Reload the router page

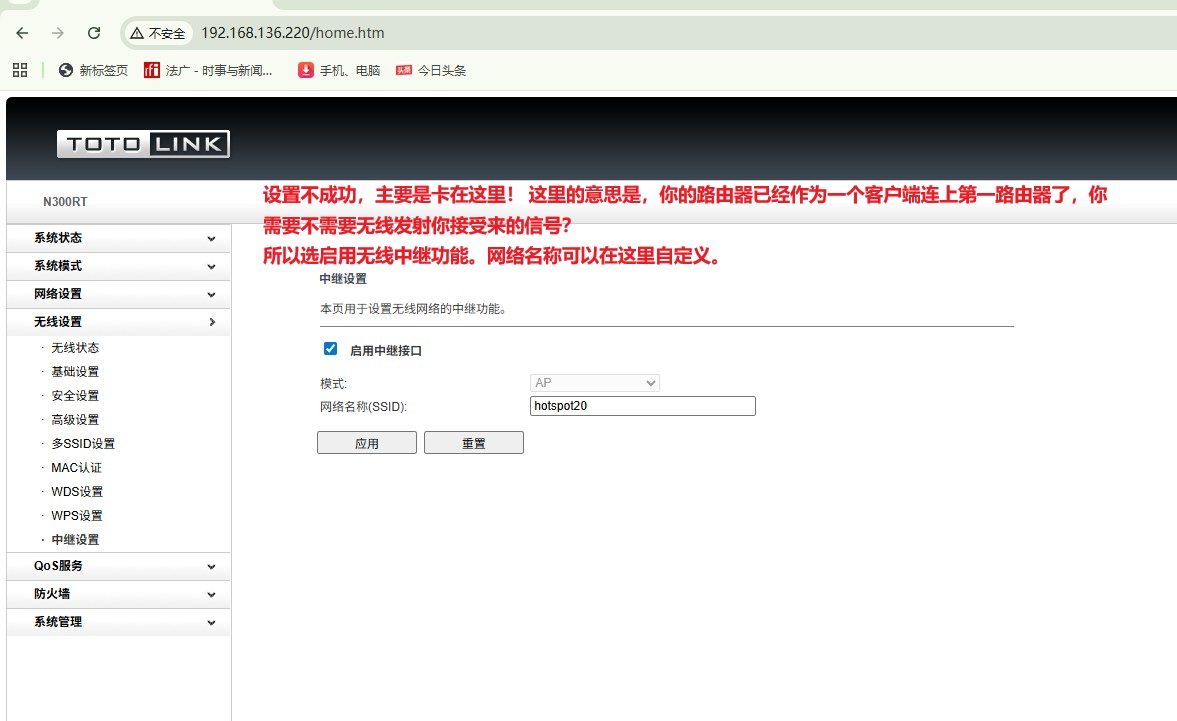tap(94, 33)
